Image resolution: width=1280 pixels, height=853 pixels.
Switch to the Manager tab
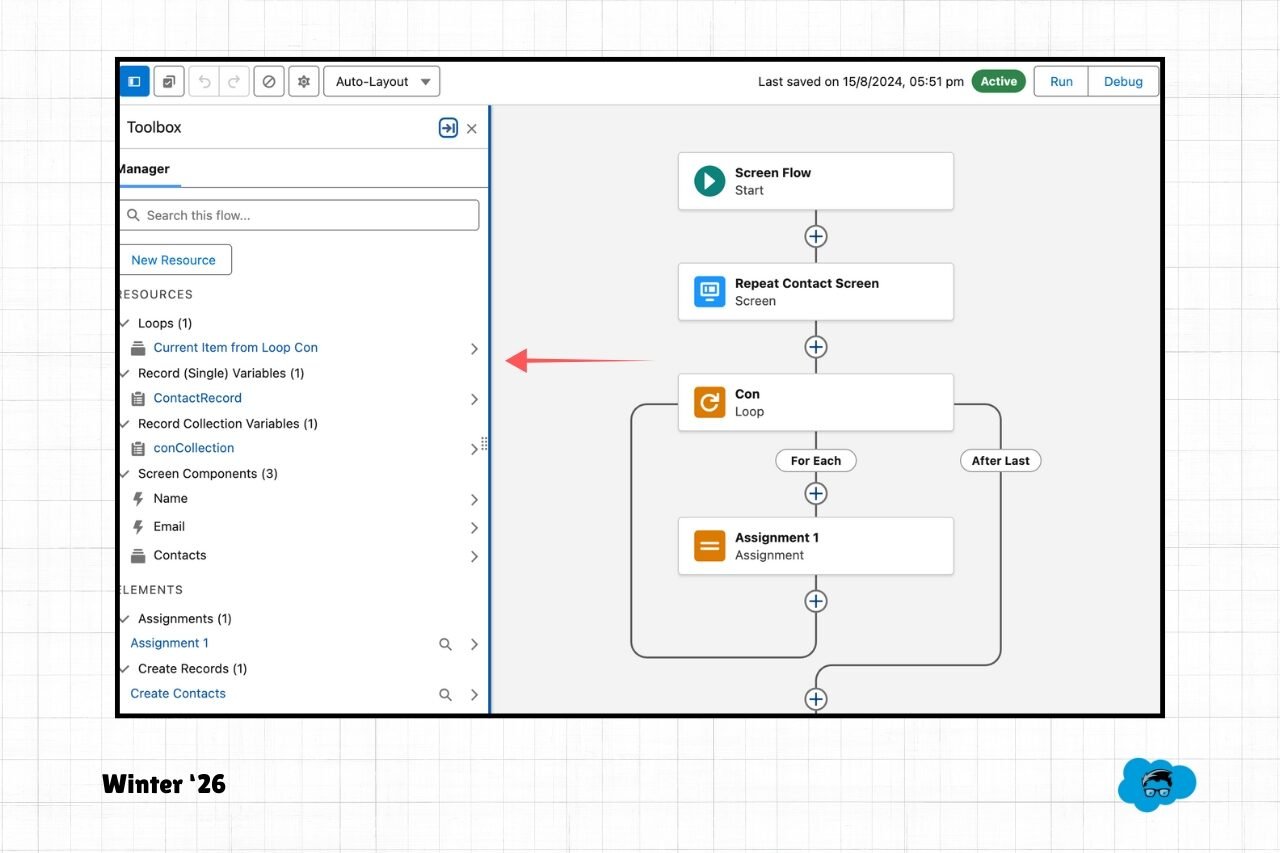click(x=145, y=169)
